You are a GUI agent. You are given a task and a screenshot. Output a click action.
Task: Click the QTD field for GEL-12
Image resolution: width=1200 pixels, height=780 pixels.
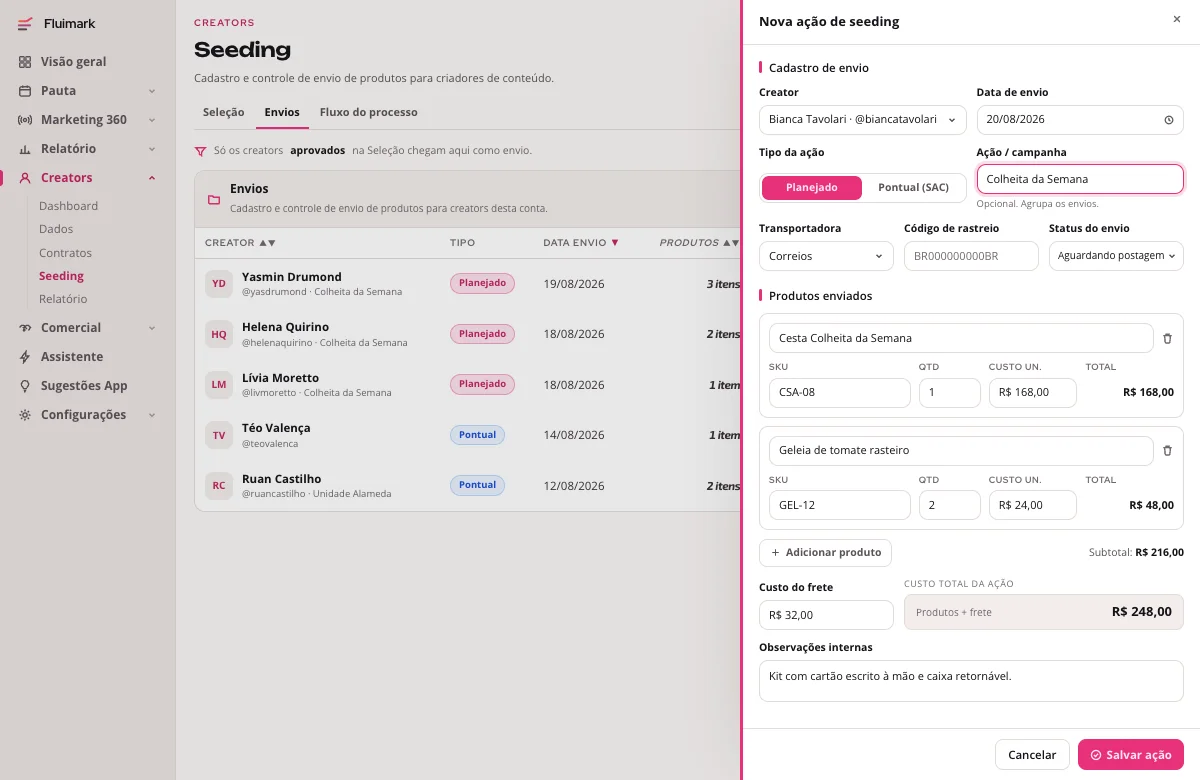(x=950, y=505)
